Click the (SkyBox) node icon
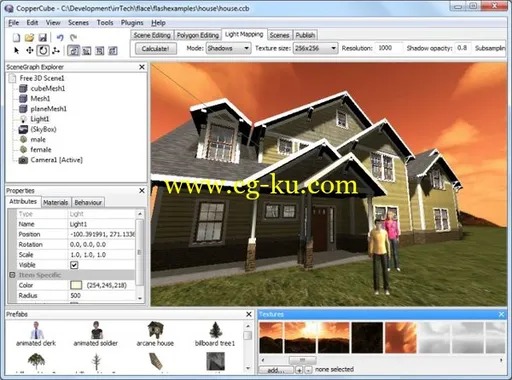 click(23, 129)
